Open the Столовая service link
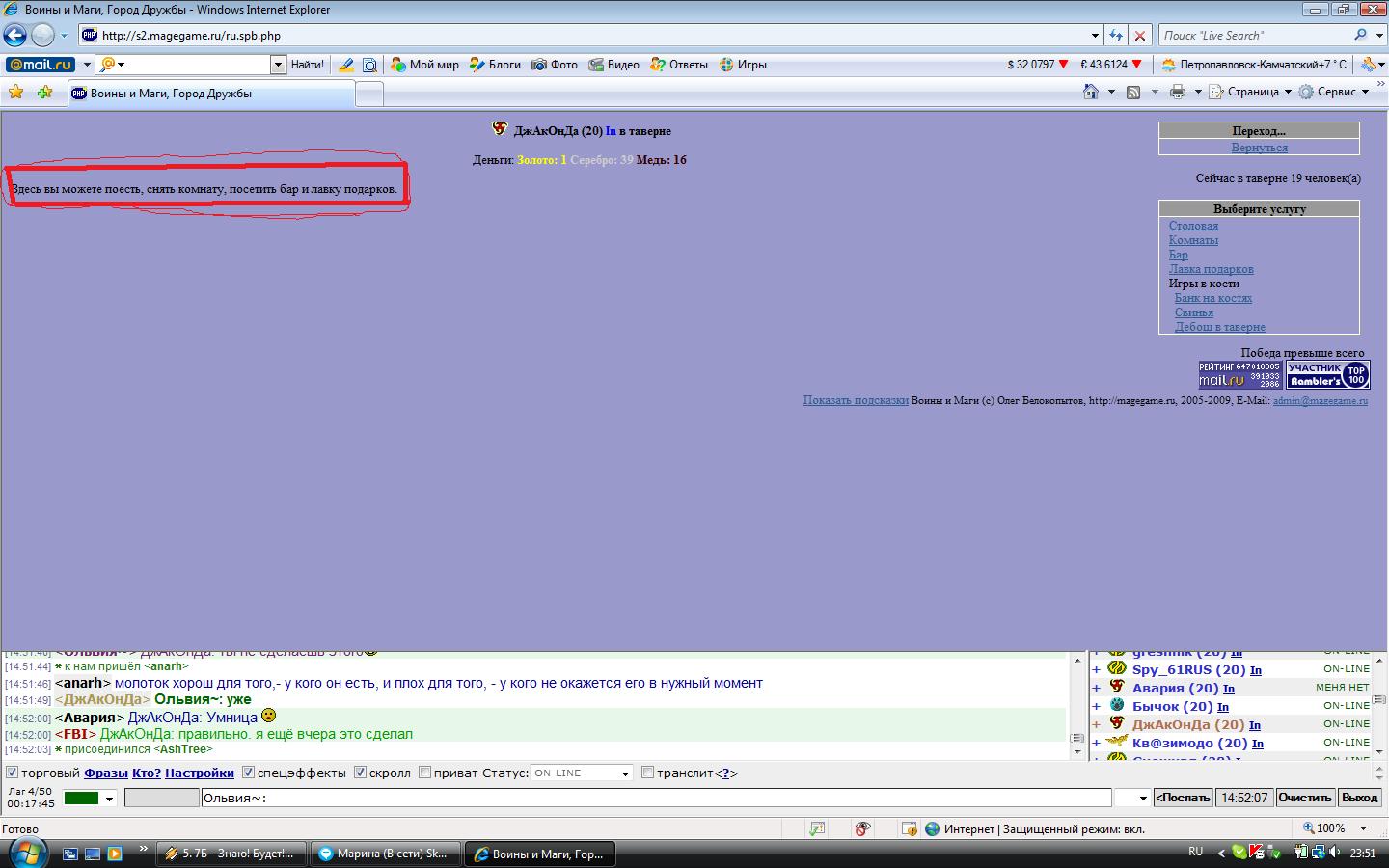1389x868 pixels. click(1193, 226)
